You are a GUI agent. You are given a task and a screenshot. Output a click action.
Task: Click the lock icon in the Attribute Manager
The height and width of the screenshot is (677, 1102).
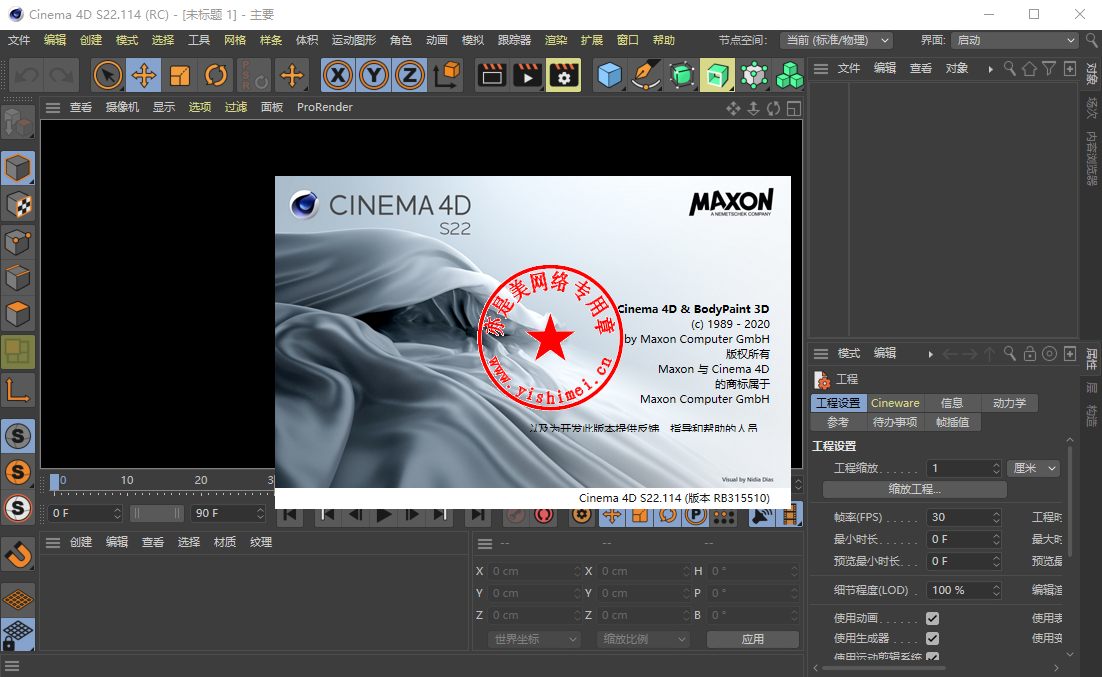pyautogui.click(x=1030, y=354)
